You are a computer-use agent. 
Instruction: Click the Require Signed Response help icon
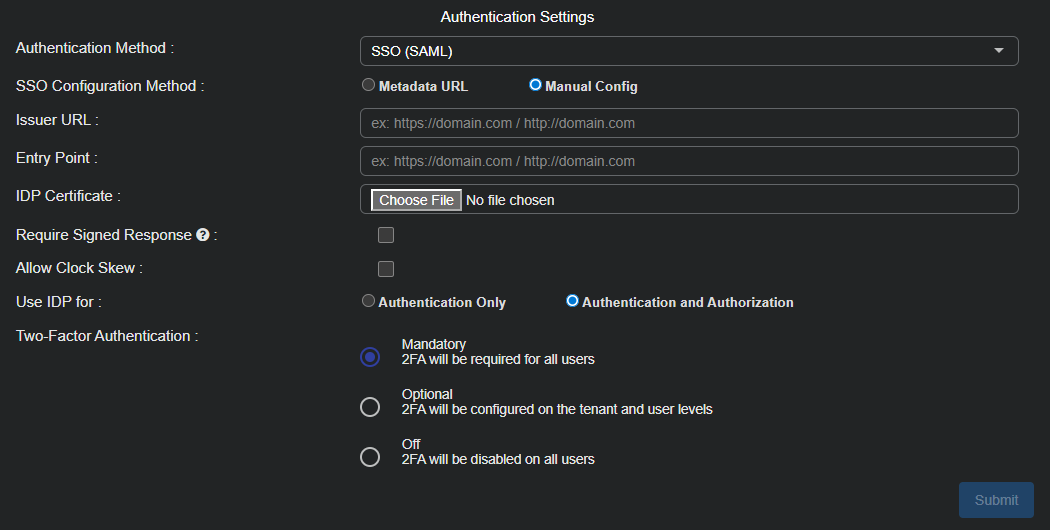(x=203, y=235)
